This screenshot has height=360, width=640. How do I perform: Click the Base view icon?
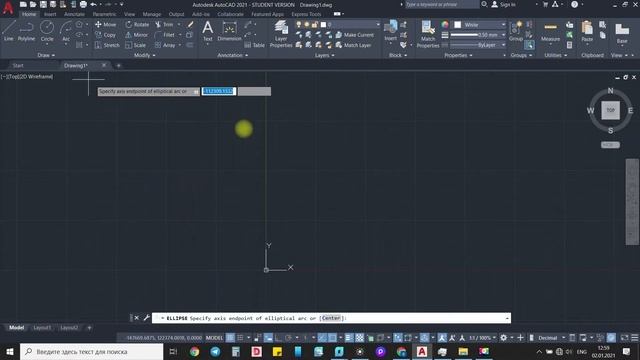pyautogui.click(x=622, y=32)
